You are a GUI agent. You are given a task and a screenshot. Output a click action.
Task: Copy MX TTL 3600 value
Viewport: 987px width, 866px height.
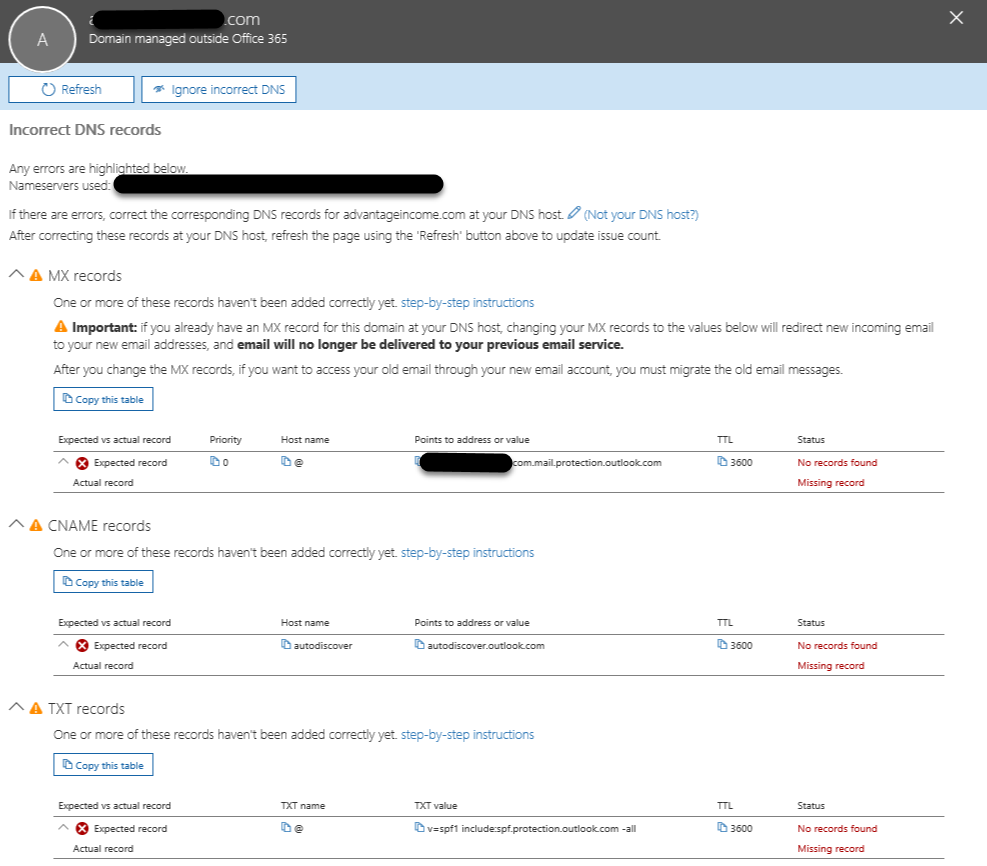(722, 461)
